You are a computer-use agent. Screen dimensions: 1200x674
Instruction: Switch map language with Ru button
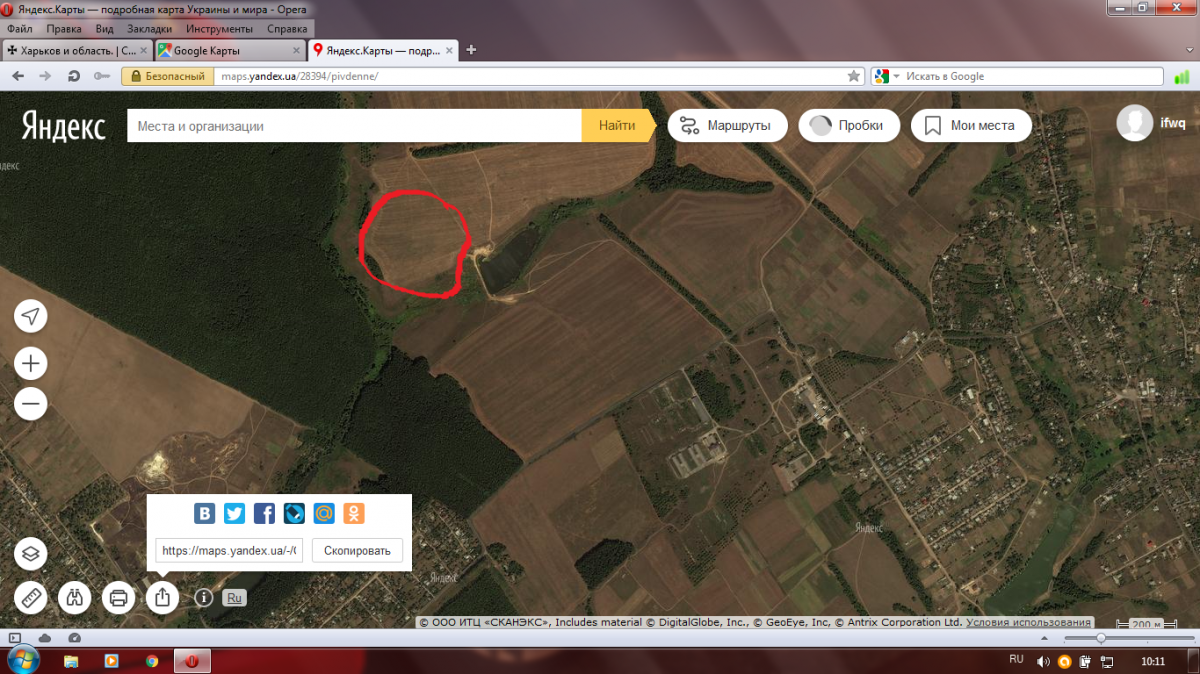tap(234, 598)
